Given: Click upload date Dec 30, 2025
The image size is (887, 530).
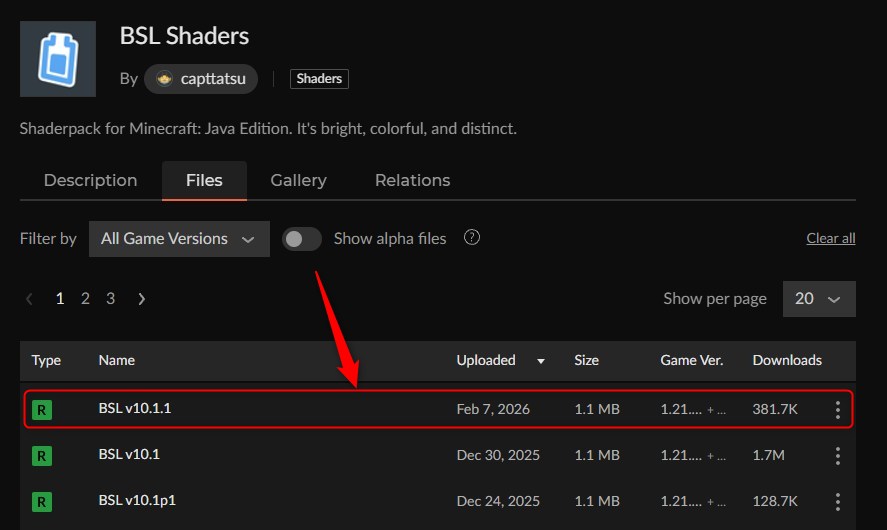Looking at the screenshot, I should point(498,455).
